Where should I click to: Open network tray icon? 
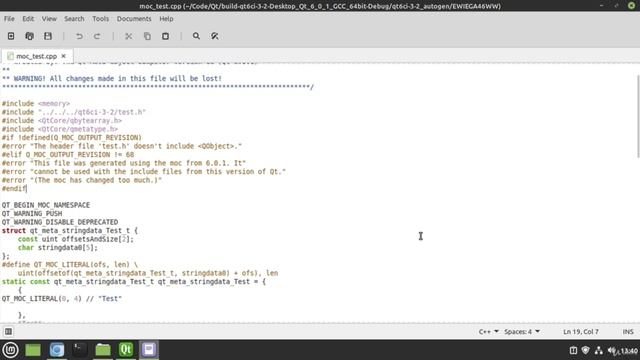599,350
